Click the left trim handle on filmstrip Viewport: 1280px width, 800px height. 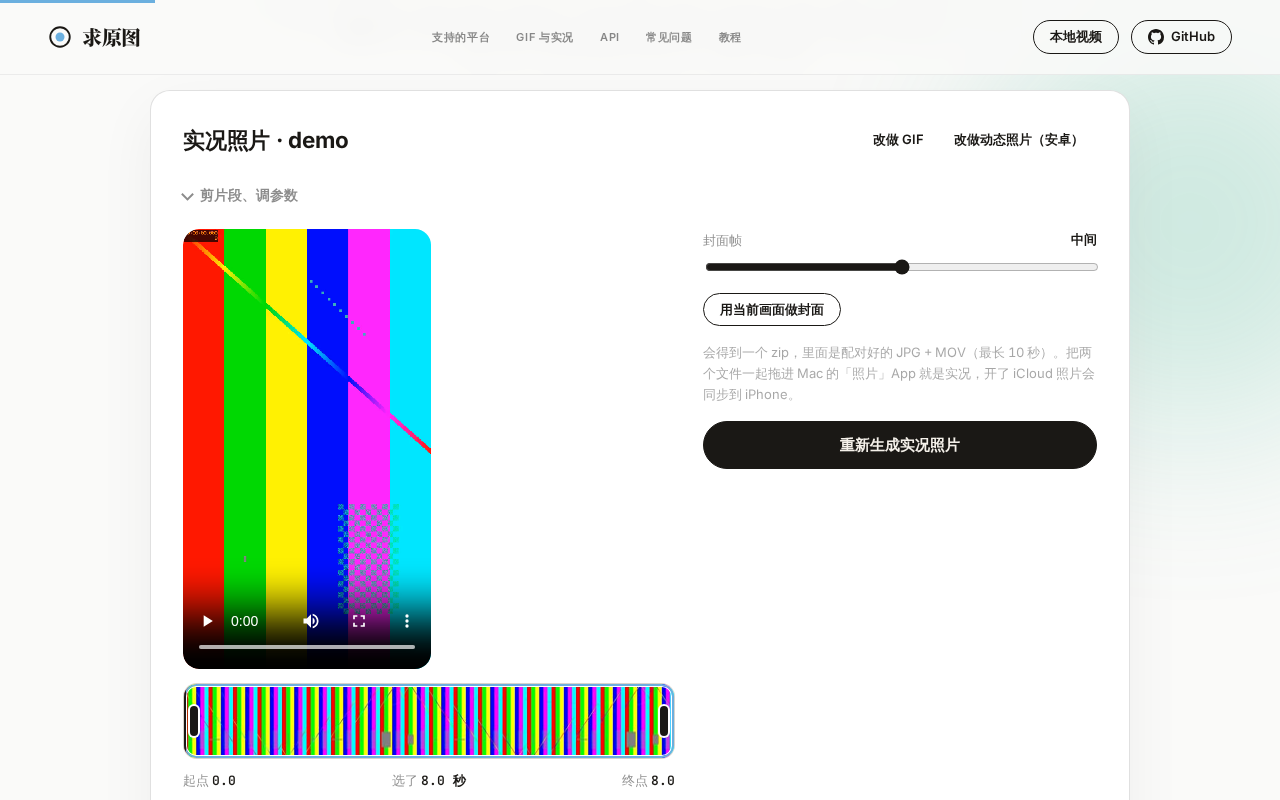pyautogui.click(x=194, y=721)
